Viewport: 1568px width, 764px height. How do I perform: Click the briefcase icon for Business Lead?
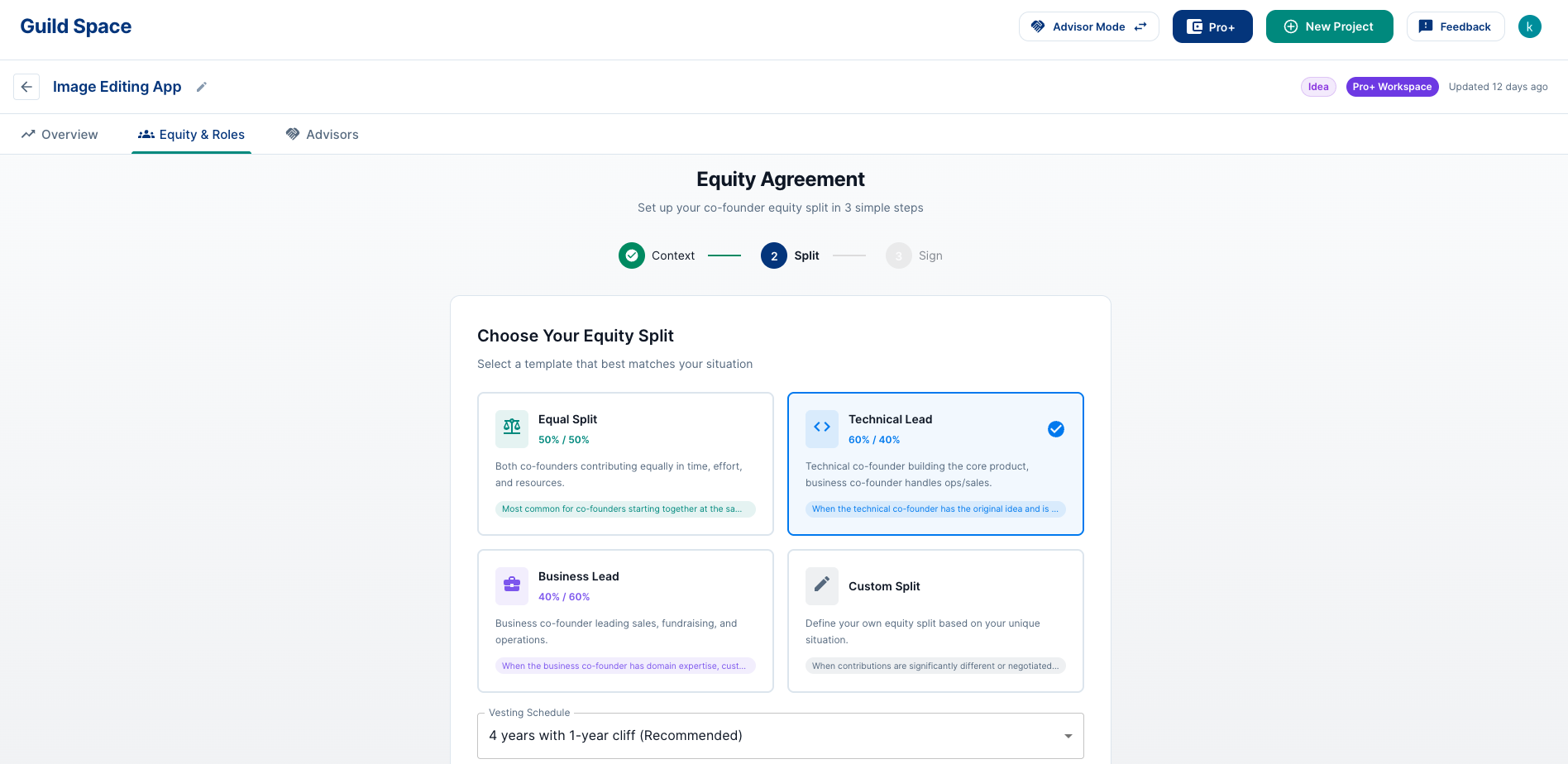click(x=512, y=585)
